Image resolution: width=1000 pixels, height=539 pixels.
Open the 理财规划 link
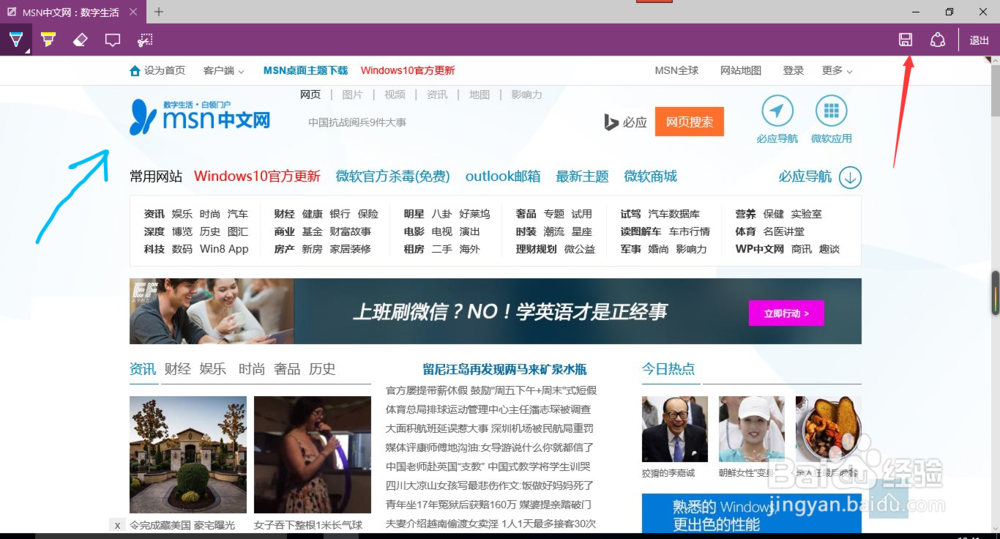tap(536, 249)
